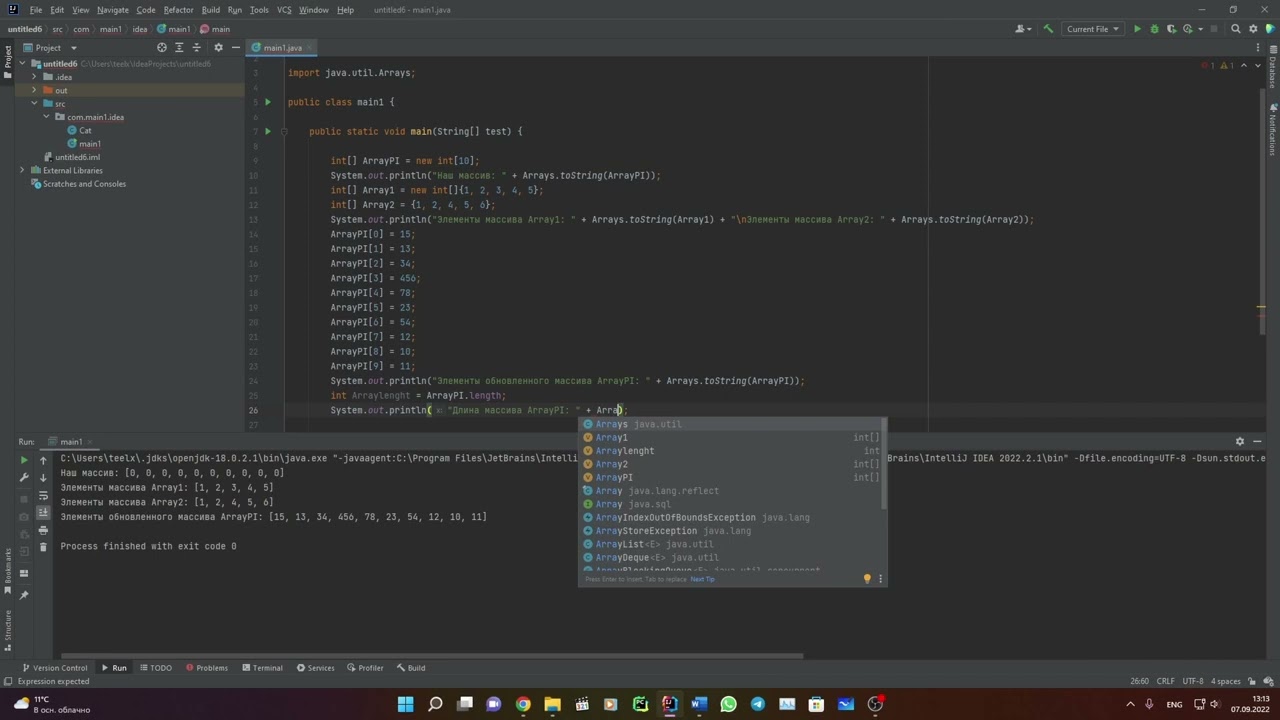Open run configuration wrench in Run panel

pos(24,478)
